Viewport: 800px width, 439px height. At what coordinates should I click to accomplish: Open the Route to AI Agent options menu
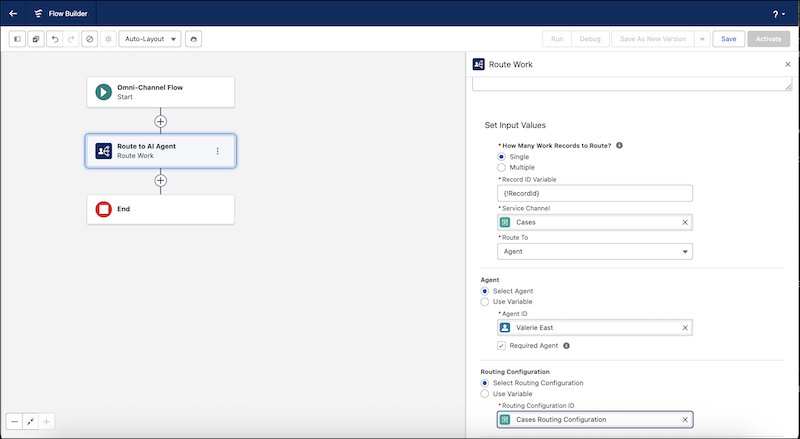(x=218, y=151)
